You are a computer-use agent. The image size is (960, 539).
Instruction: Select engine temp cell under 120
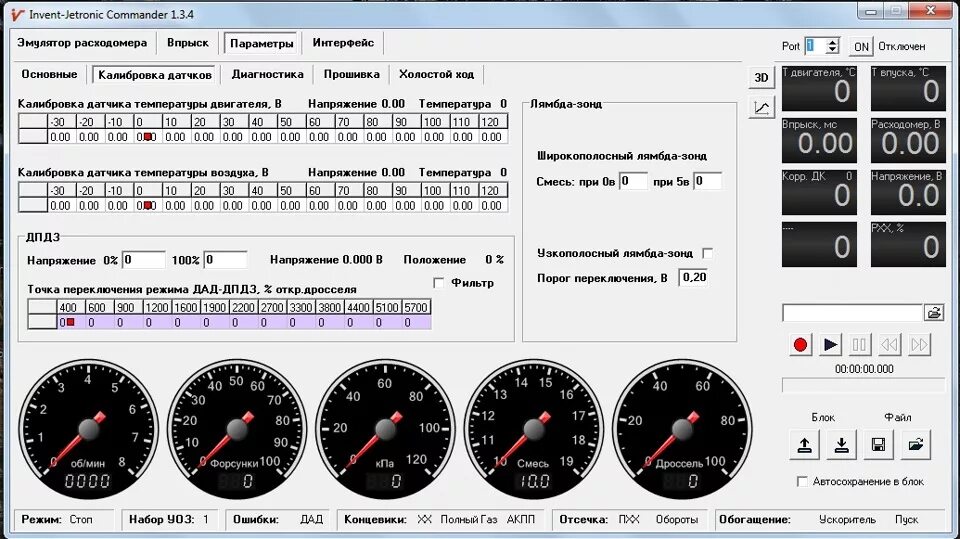coord(493,137)
